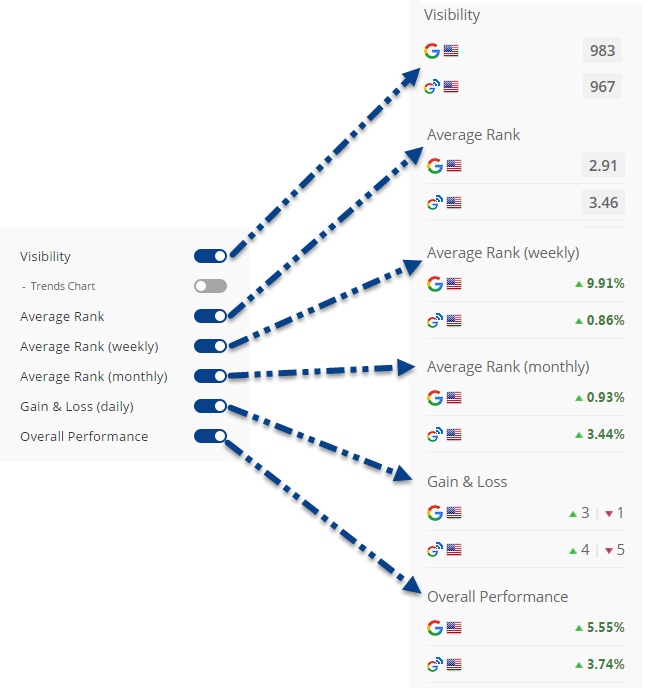The image size is (650, 690).
Task: Click Google icon in Average Rank (monthly)
Action: tap(435, 398)
